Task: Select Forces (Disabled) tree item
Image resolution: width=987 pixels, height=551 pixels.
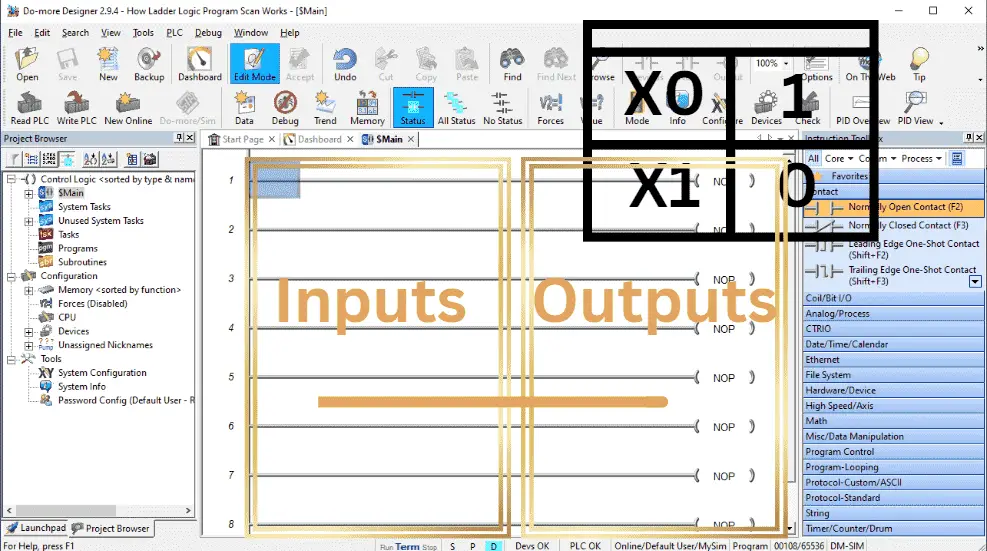Action: tap(93, 304)
